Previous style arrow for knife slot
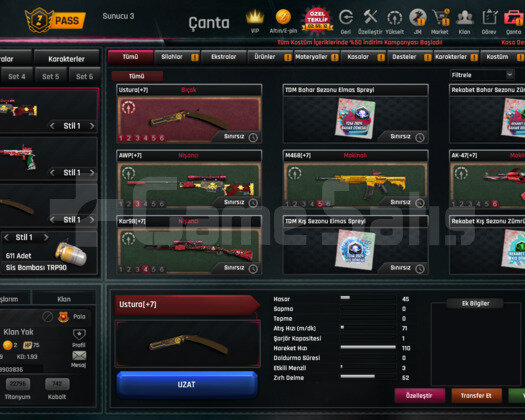Screen dimensions: 525x420 click(52, 220)
